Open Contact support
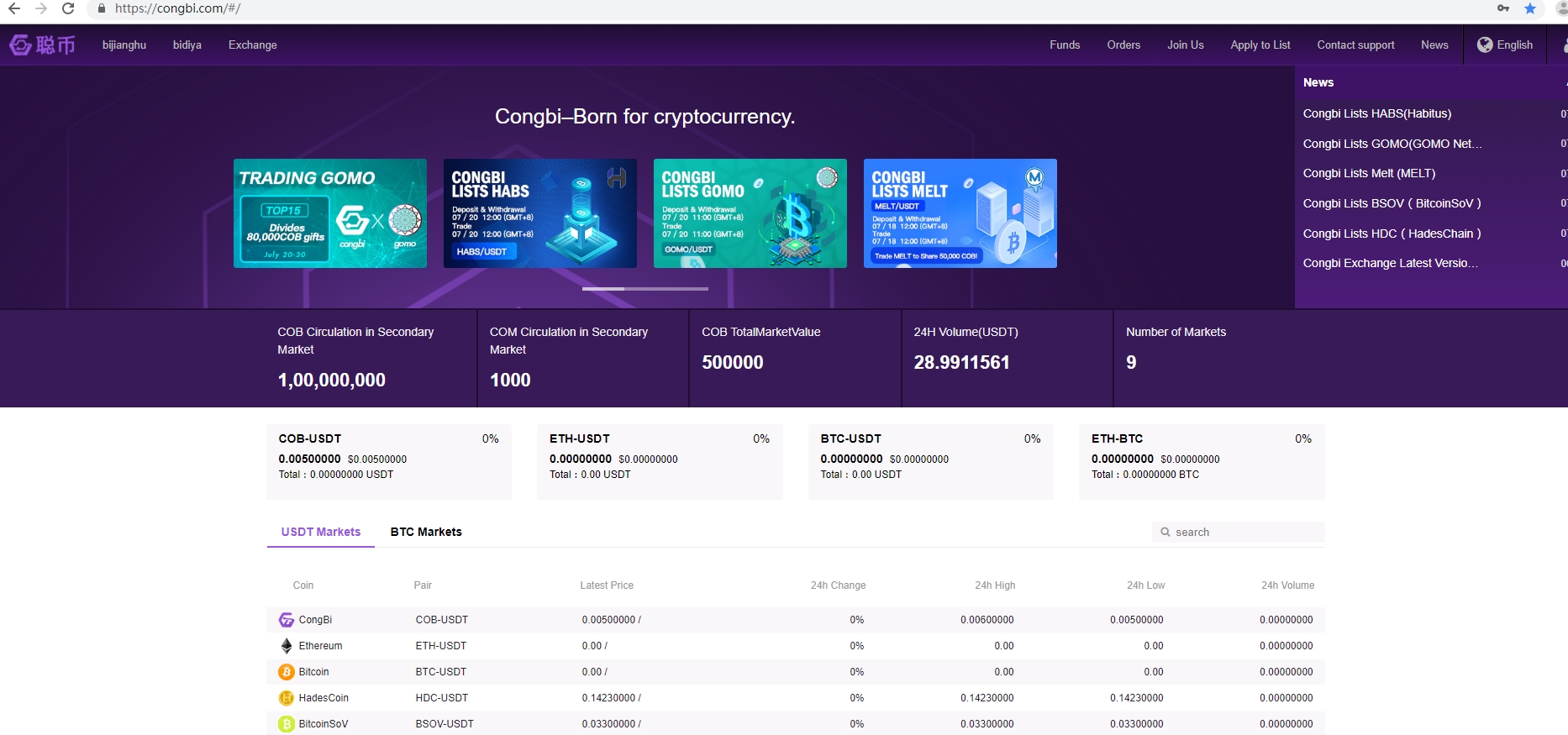Screen dimensions: 1568x735 [1355, 45]
